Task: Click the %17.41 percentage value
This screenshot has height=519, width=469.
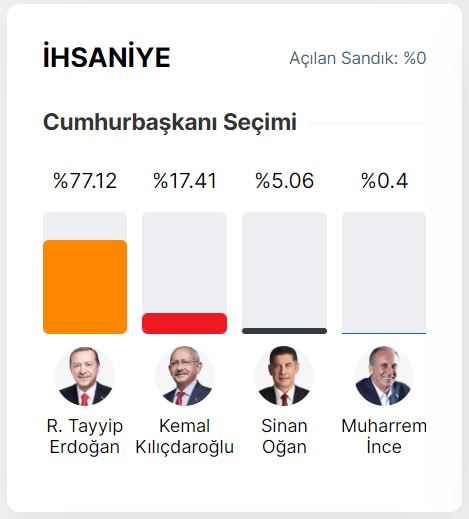Action: (185, 181)
